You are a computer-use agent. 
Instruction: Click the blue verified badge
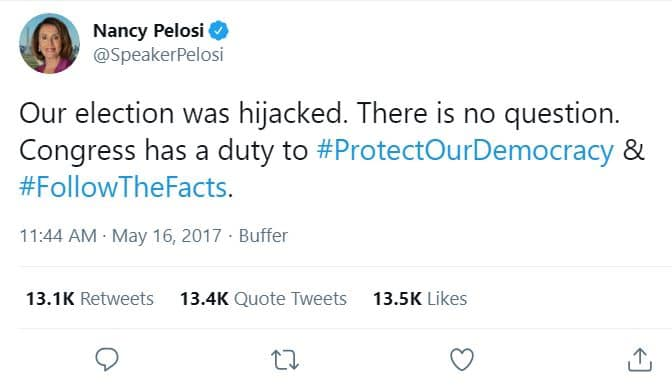[219, 31]
